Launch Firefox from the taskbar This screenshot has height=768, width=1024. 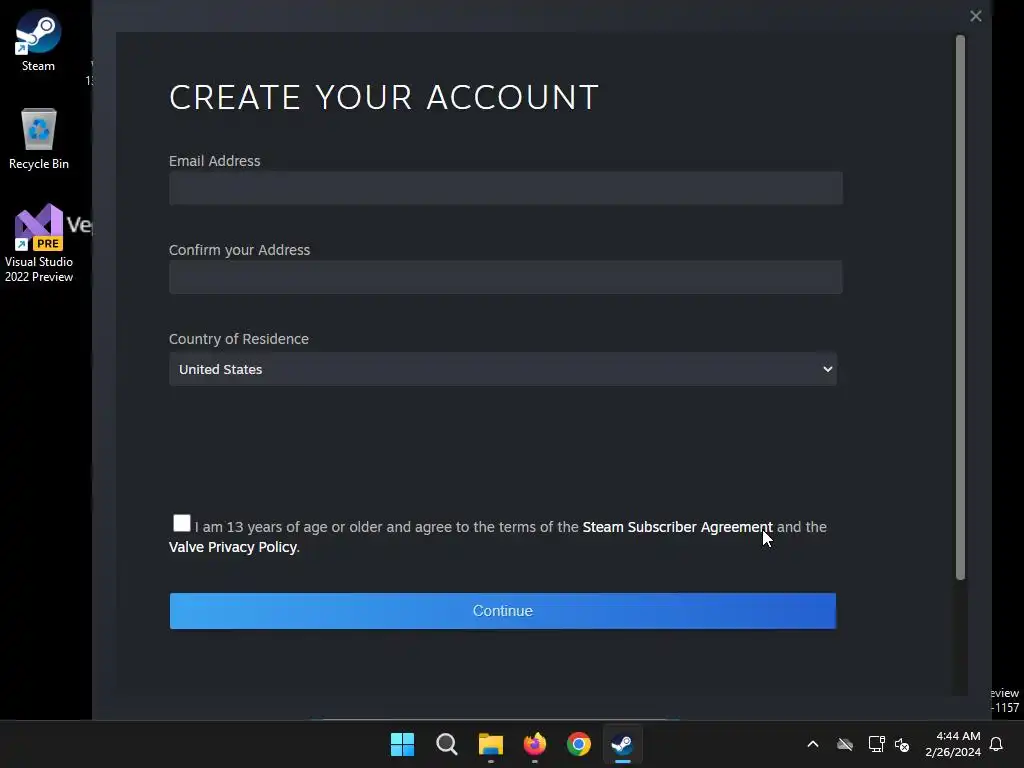535,744
